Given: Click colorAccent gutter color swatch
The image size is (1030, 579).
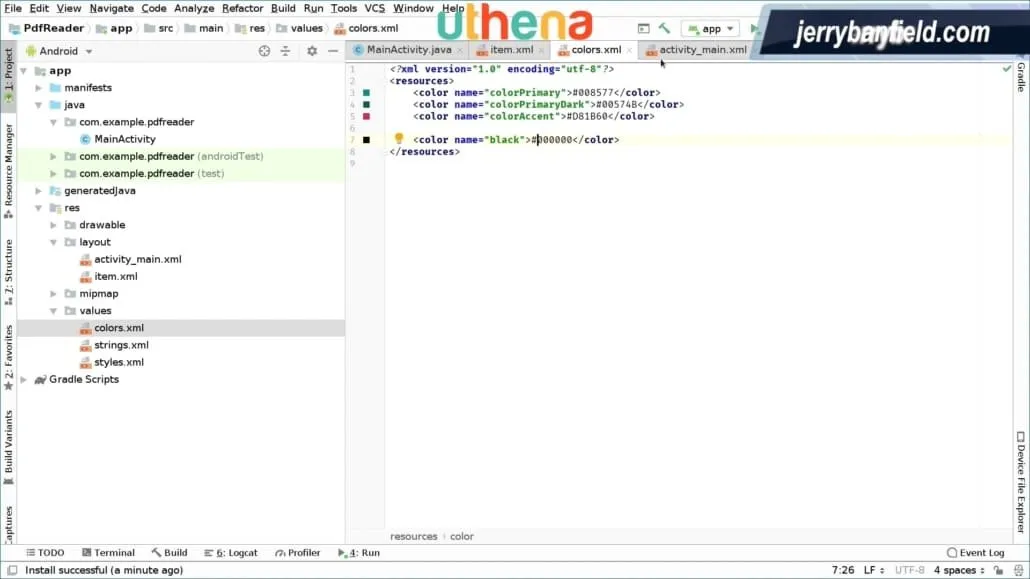Looking at the screenshot, I should [x=367, y=116].
